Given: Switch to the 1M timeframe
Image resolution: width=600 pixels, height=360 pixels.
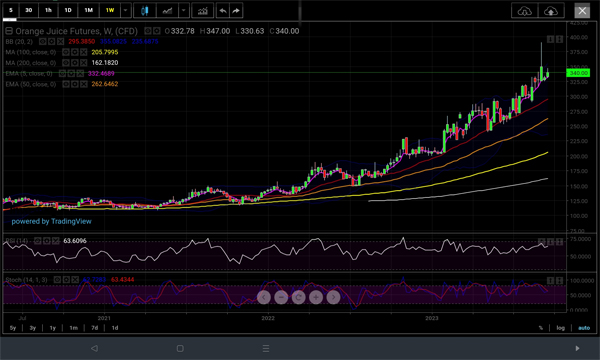Looking at the screenshot, I should click(88, 10).
